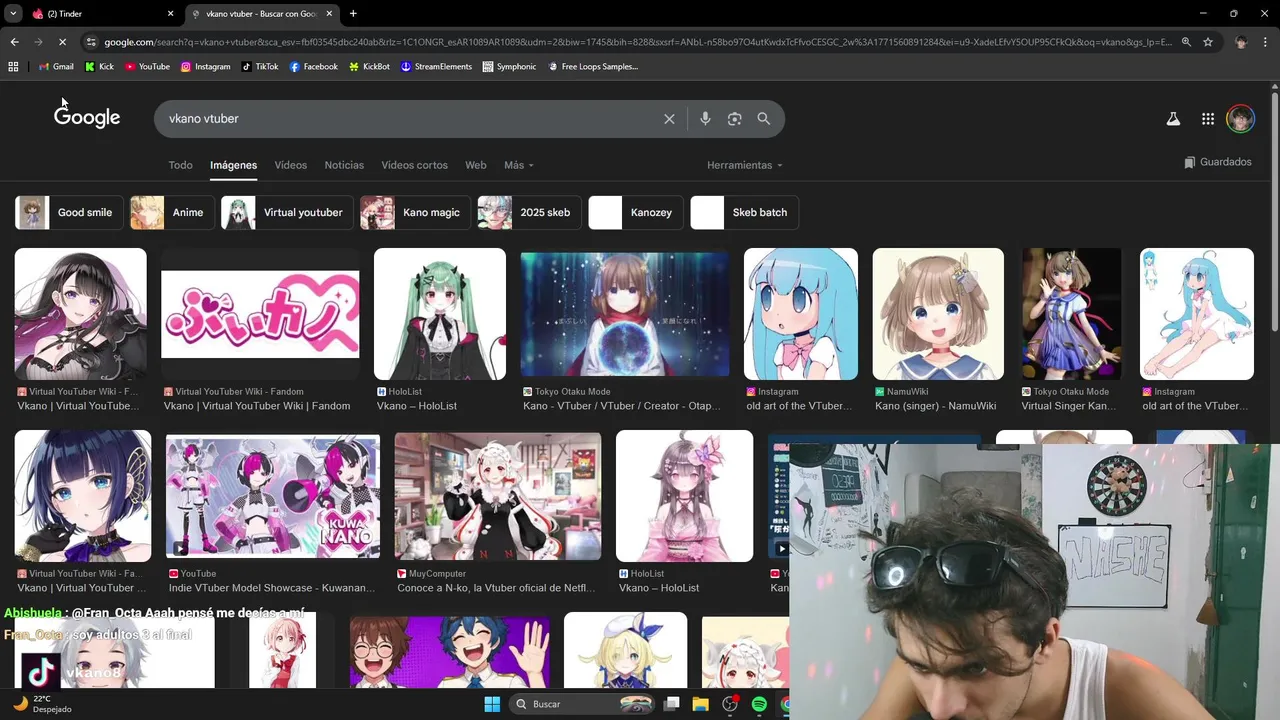Open Chrome apps grid in bookmarks bar
This screenshot has width=1280, height=720.
13,67
